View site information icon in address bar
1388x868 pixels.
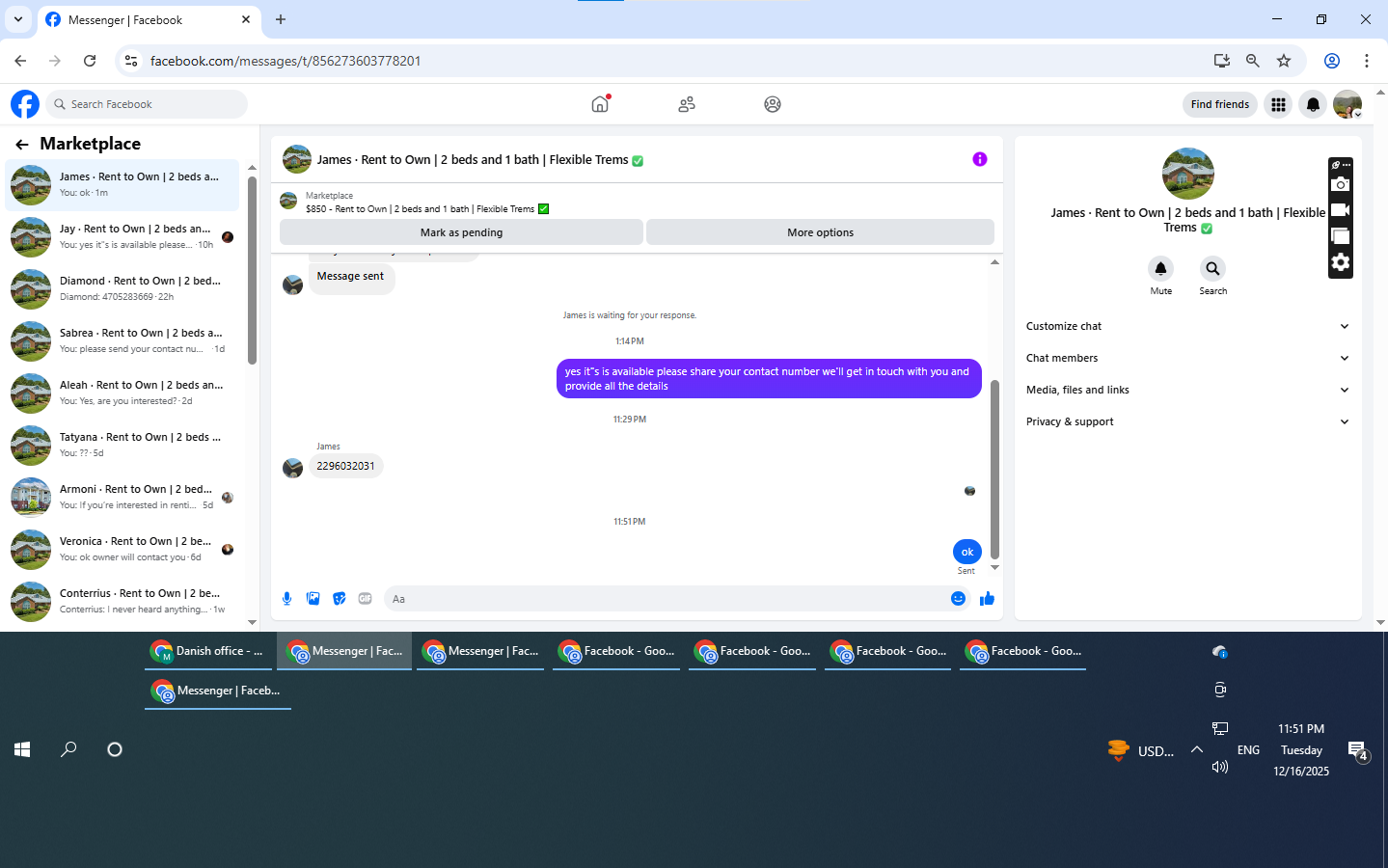(x=131, y=61)
